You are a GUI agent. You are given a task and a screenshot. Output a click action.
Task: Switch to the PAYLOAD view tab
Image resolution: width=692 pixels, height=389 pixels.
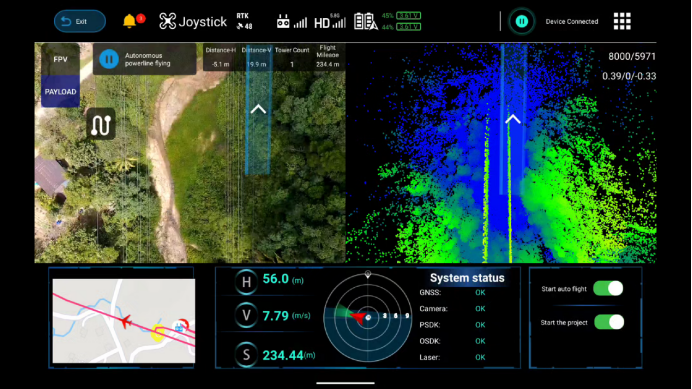[x=60, y=91]
